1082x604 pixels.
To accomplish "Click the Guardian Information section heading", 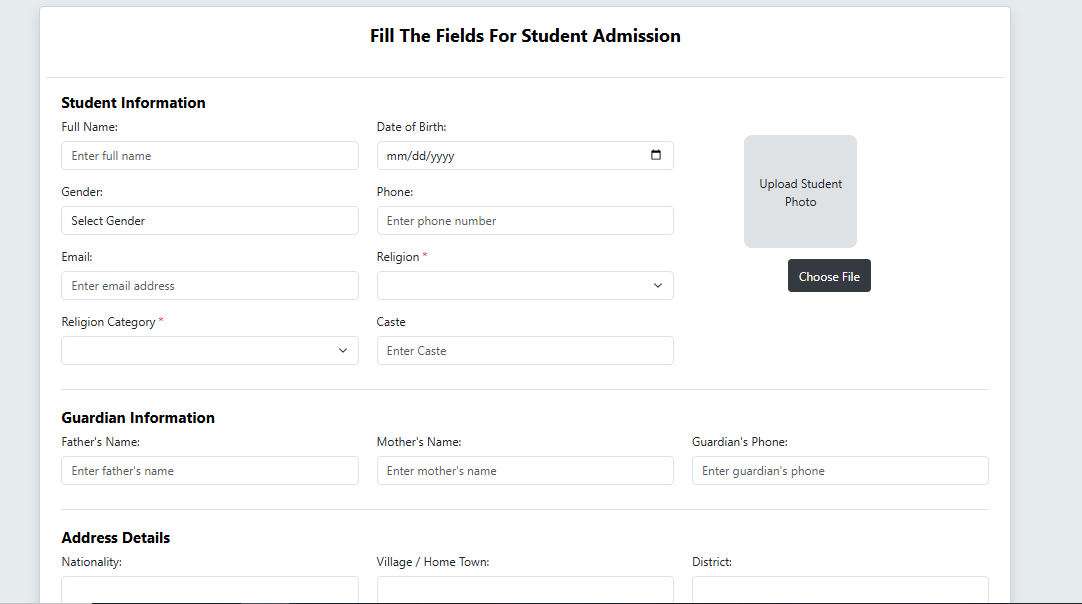I will 138,418.
